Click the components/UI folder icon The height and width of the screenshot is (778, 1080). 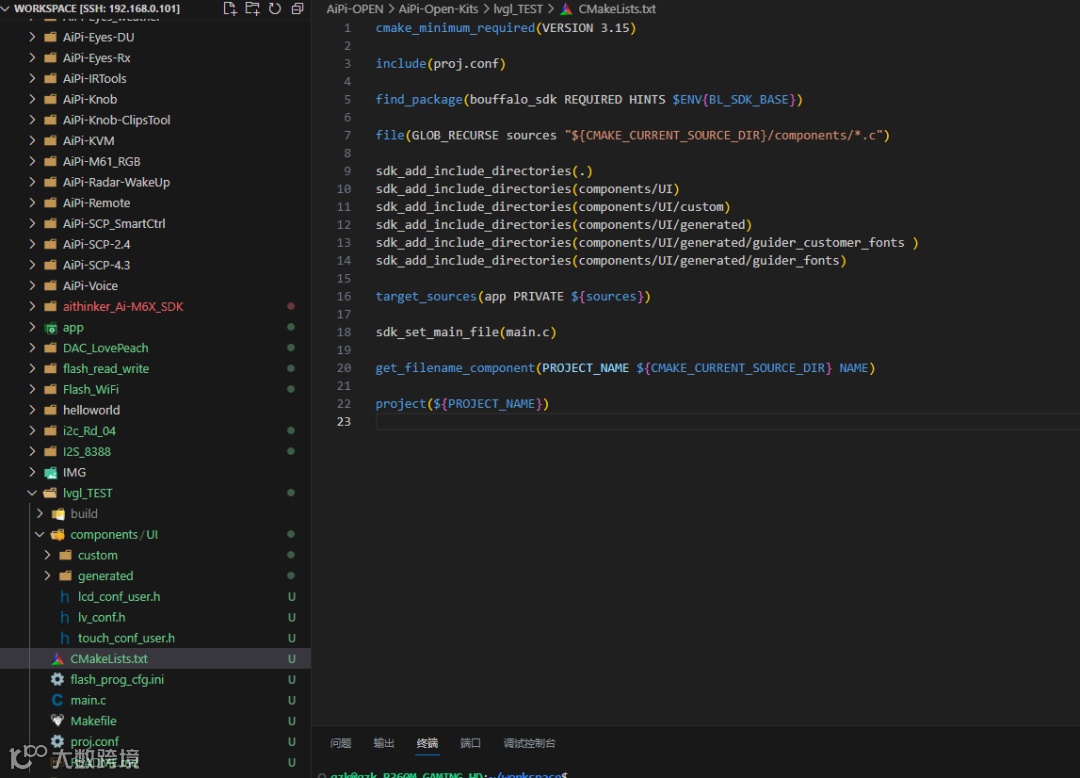click(58, 534)
